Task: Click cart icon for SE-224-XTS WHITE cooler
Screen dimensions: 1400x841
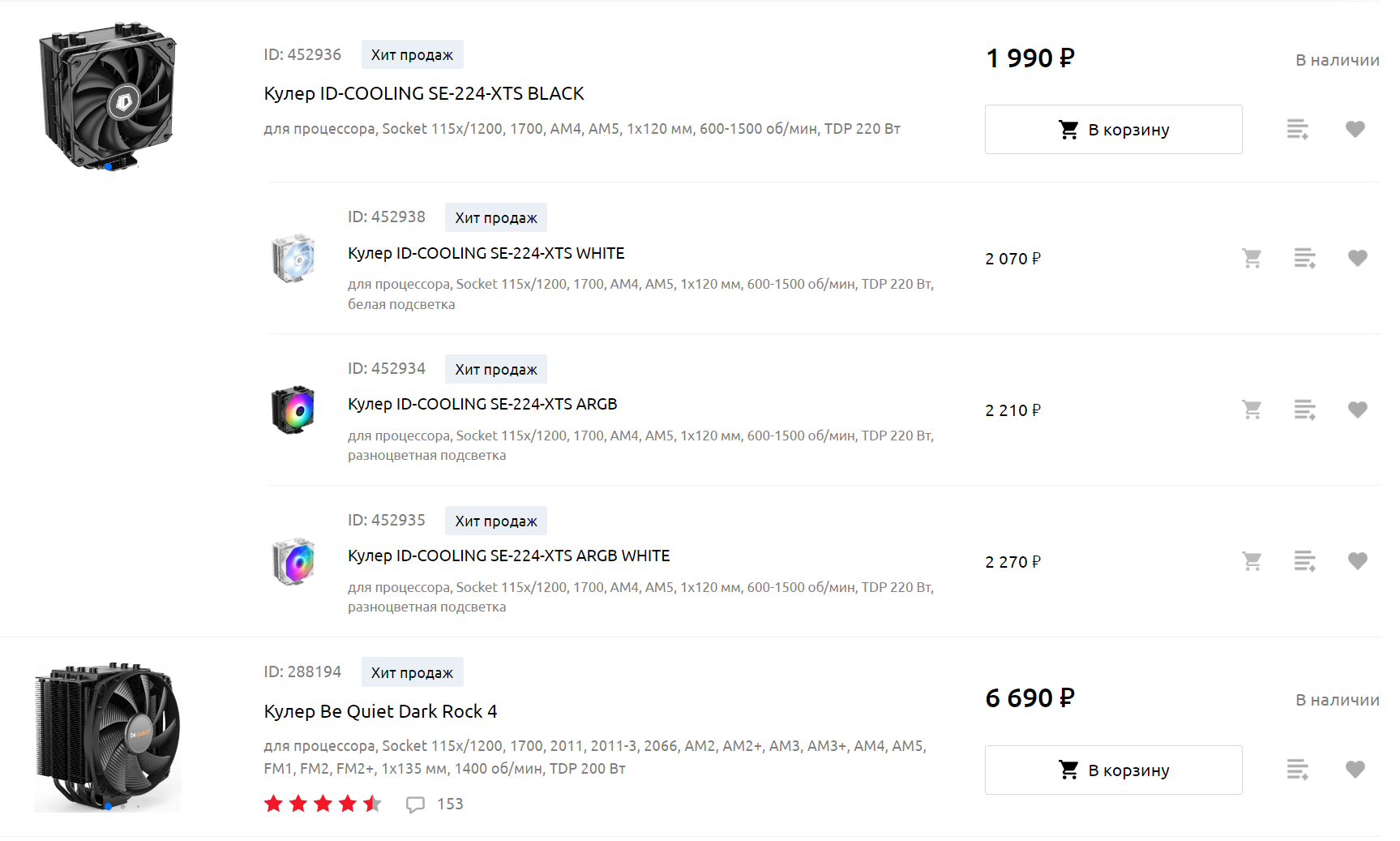Action: [1252, 259]
